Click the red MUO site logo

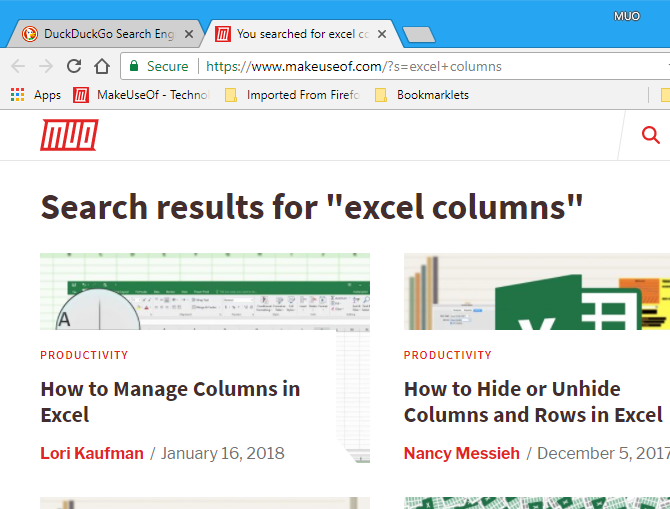(x=69, y=135)
